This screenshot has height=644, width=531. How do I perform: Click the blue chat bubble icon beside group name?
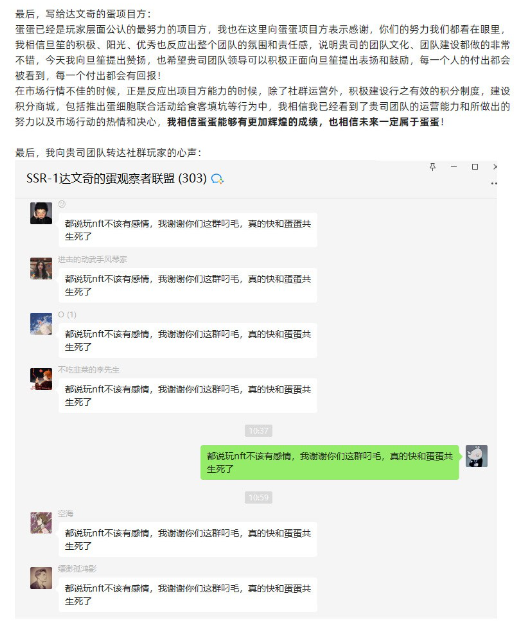[x=217, y=179]
